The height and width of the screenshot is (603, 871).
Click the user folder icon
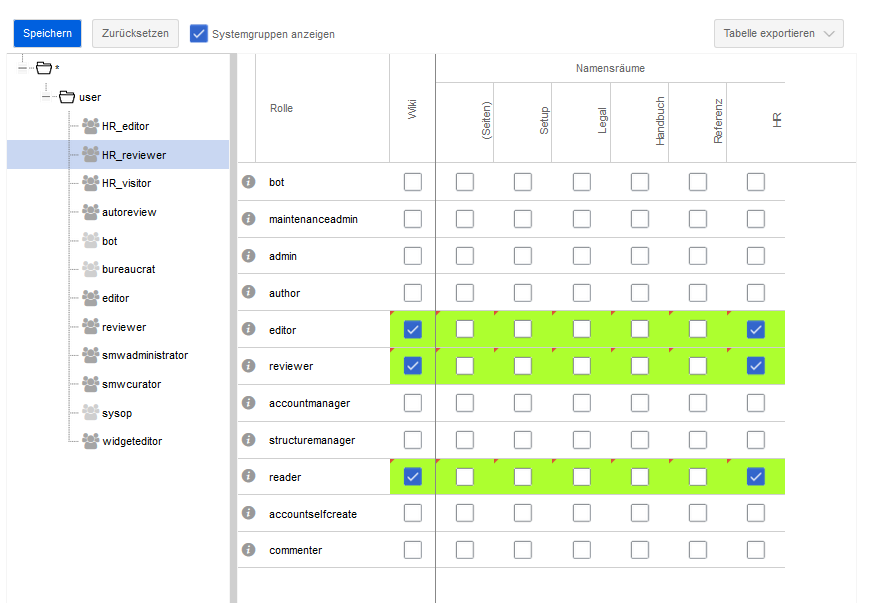pyautogui.click(x=67, y=97)
